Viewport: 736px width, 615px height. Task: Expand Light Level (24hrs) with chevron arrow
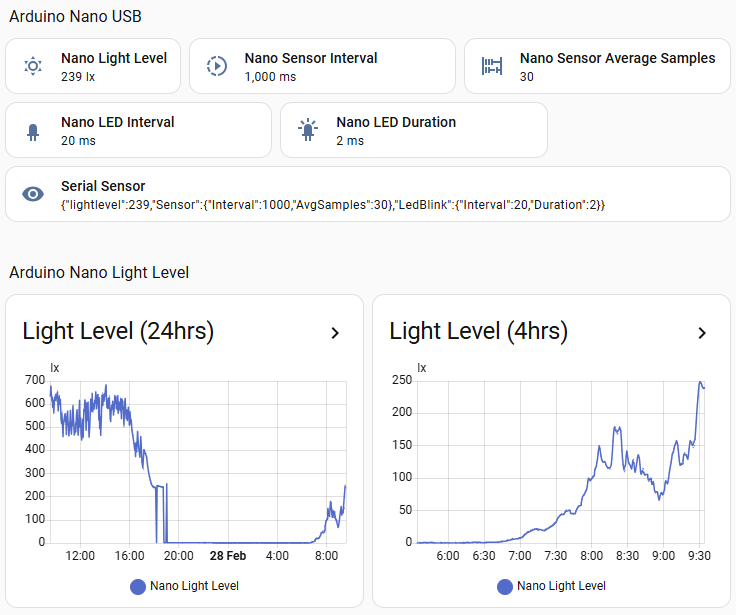click(x=335, y=333)
